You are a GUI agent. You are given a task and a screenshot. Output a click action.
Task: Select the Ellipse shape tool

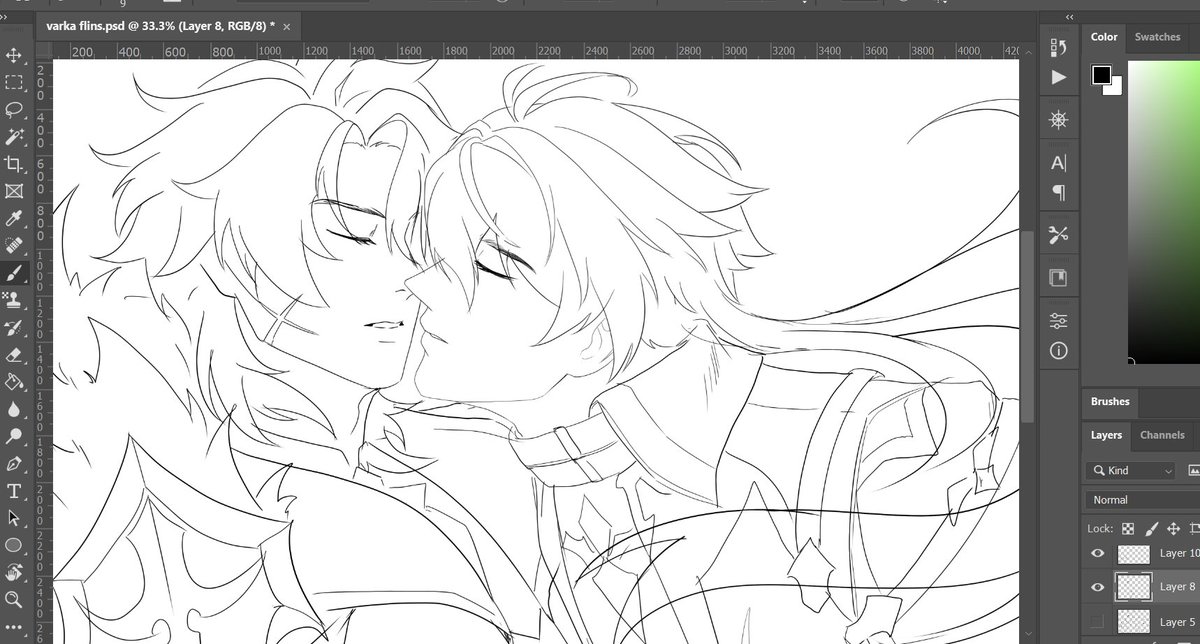coord(14,545)
